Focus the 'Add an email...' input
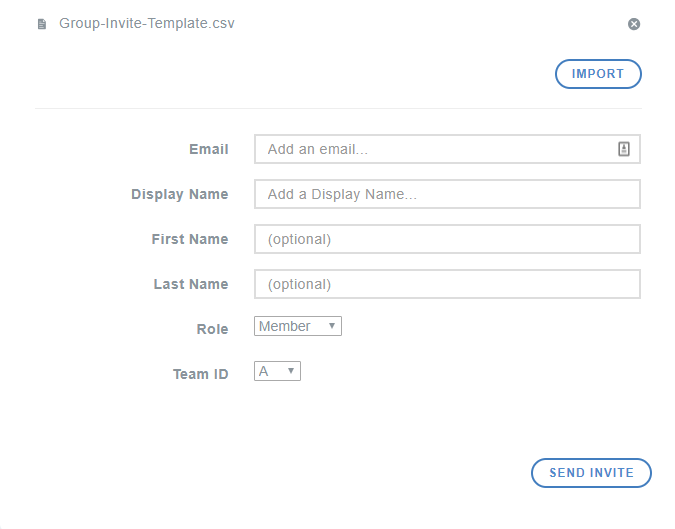 (435, 149)
